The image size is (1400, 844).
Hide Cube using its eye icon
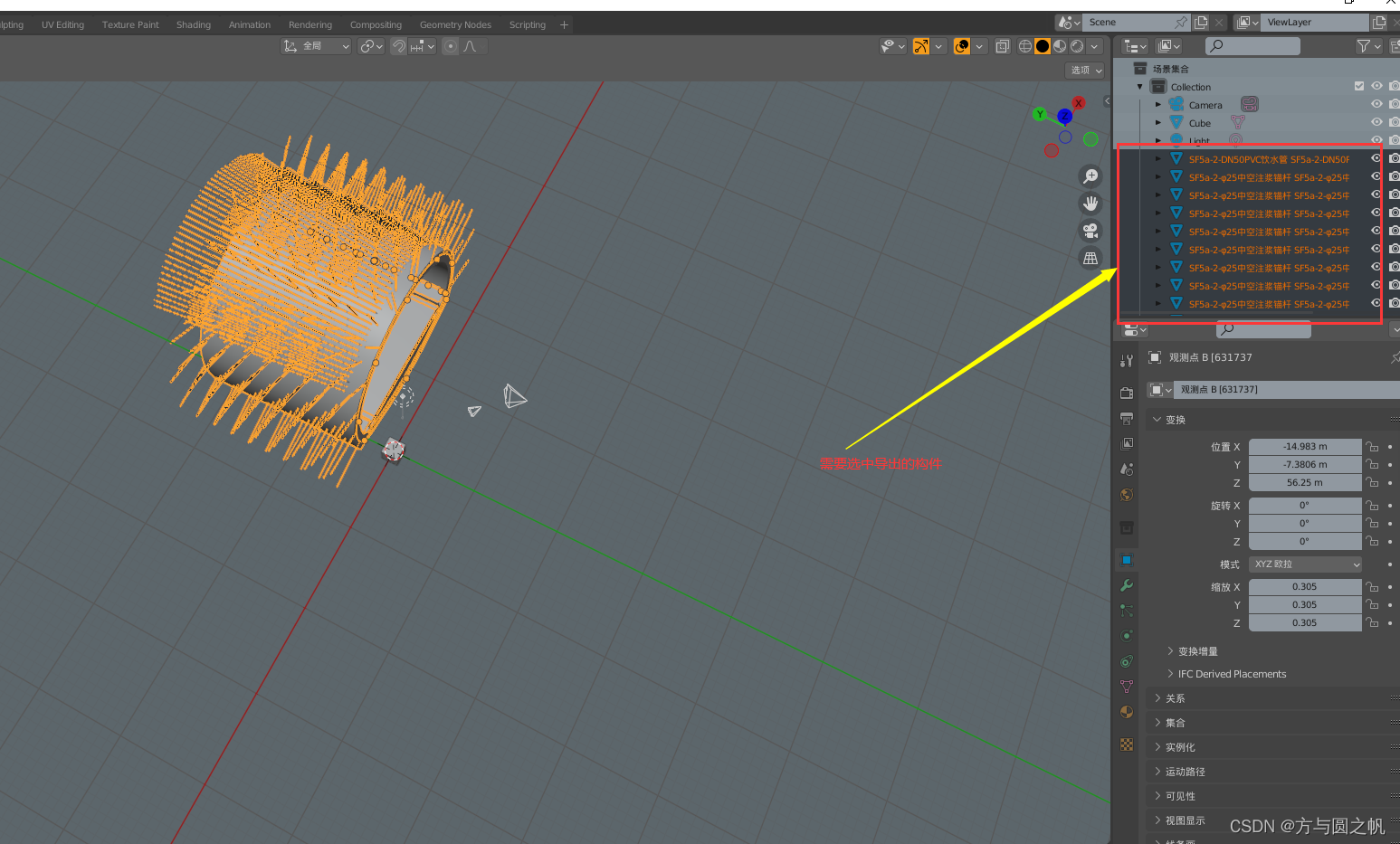pyautogui.click(x=1376, y=123)
